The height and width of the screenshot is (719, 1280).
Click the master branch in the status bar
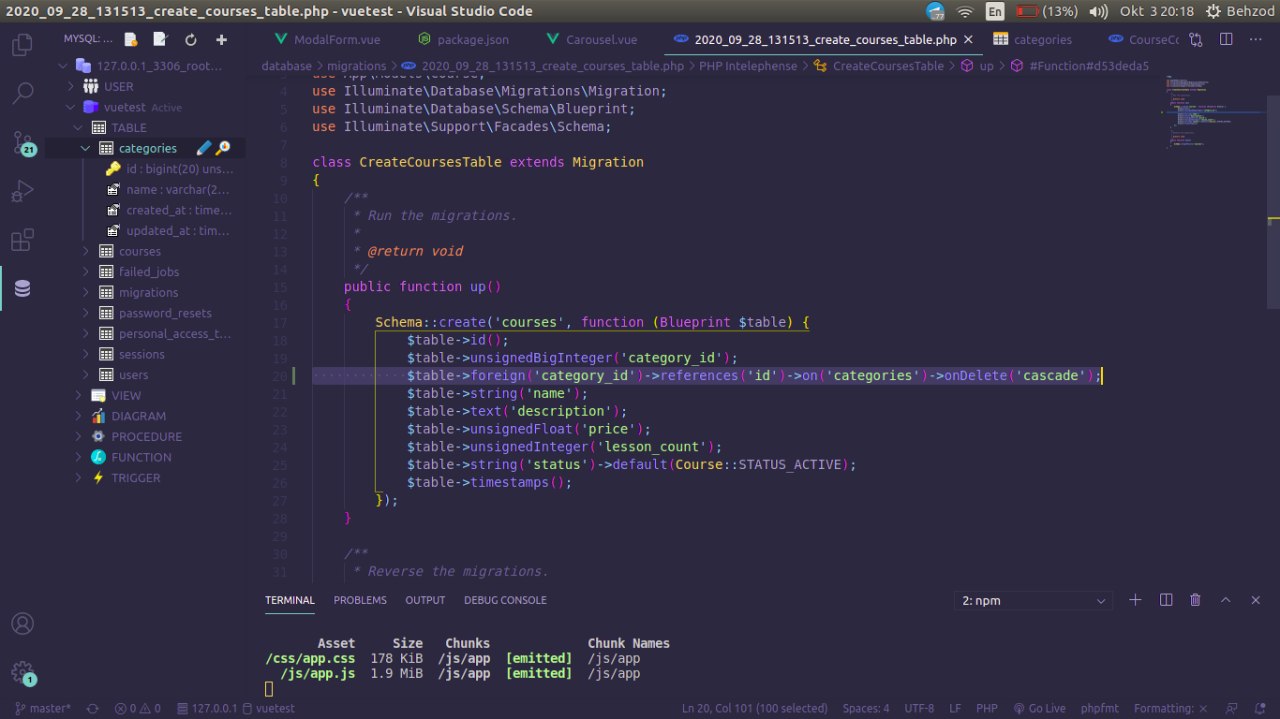(x=42, y=708)
